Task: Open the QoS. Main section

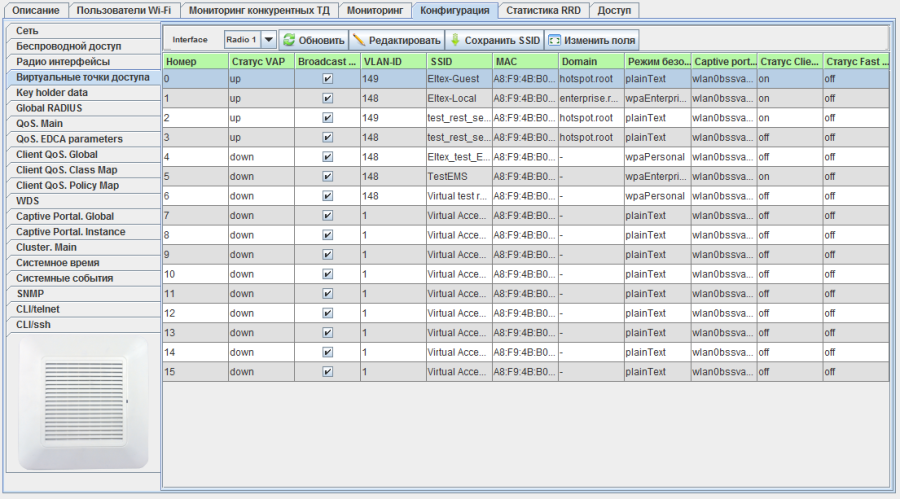Action: coord(84,123)
